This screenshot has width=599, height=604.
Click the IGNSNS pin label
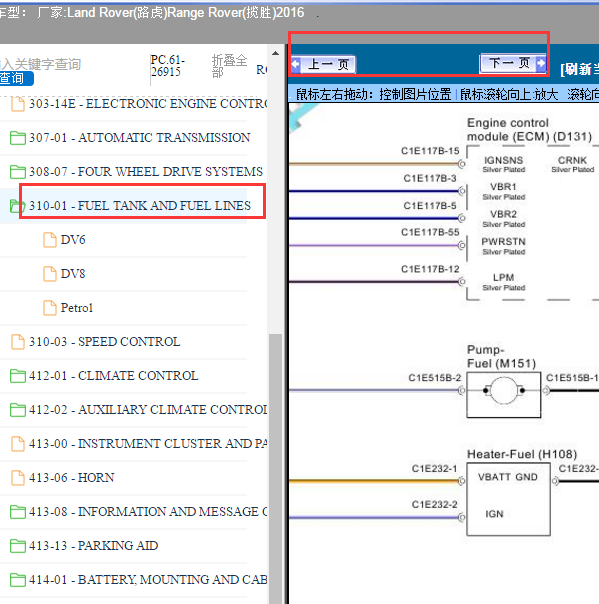point(503,160)
